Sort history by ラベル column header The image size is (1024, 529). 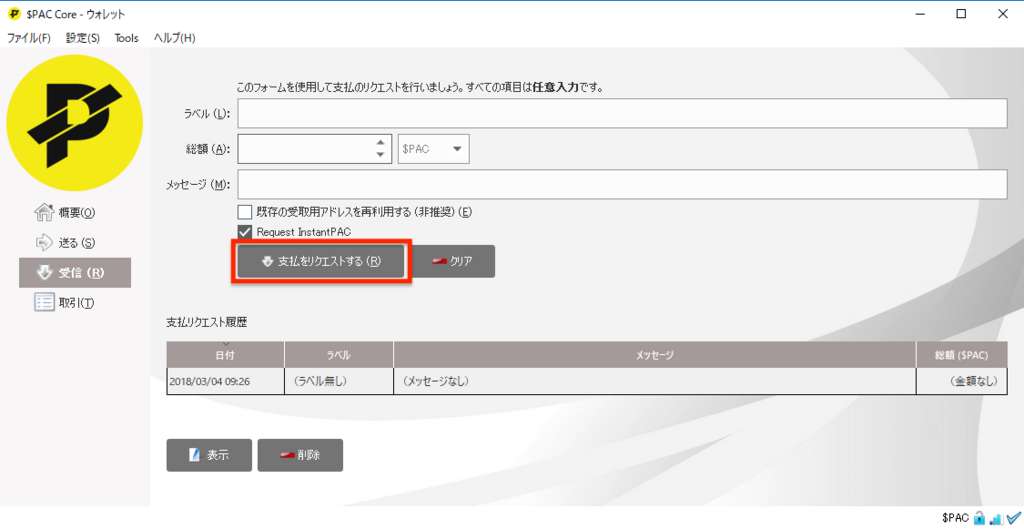(x=339, y=355)
